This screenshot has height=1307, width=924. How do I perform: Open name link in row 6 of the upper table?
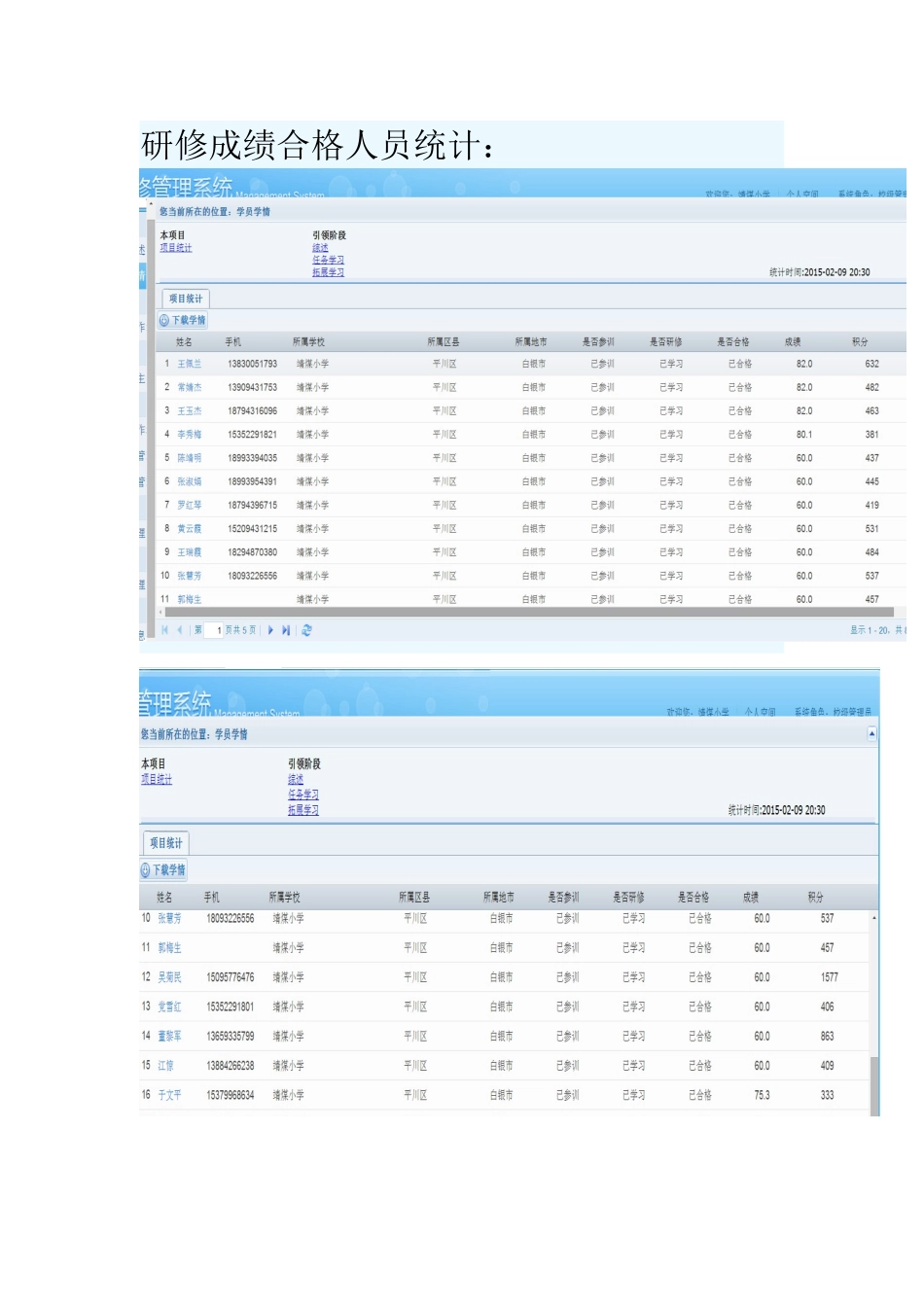pos(190,481)
